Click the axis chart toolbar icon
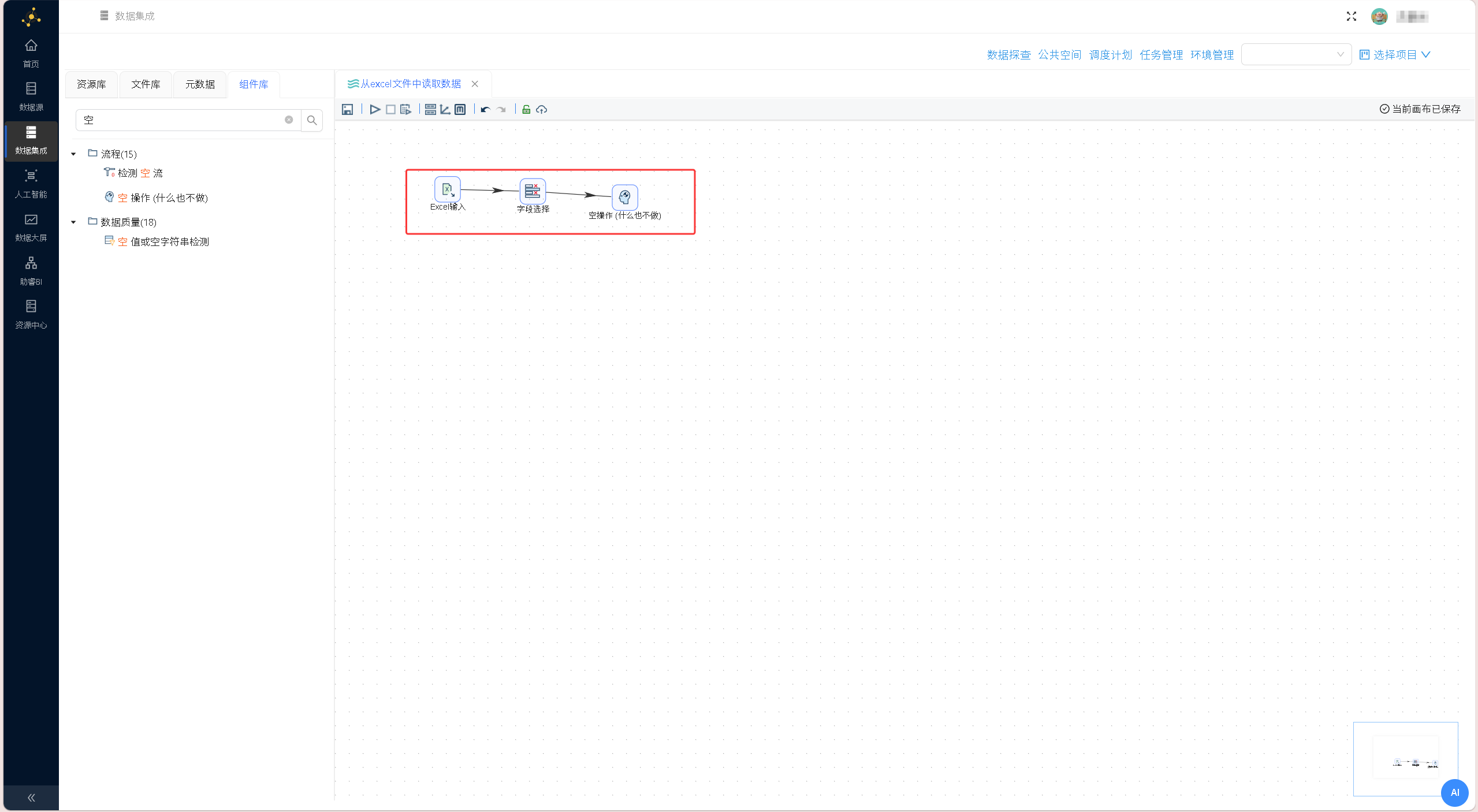The height and width of the screenshot is (812, 1478). click(445, 109)
